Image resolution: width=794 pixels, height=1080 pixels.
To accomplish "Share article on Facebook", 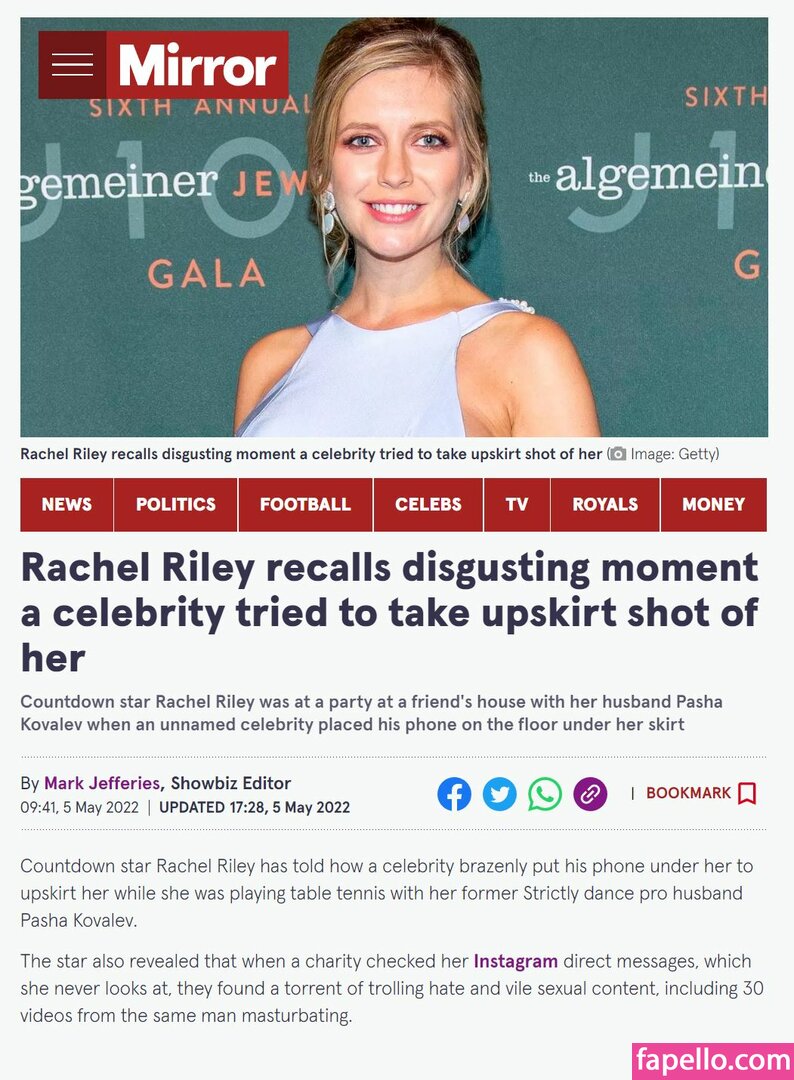I will (x=455, y=794).
